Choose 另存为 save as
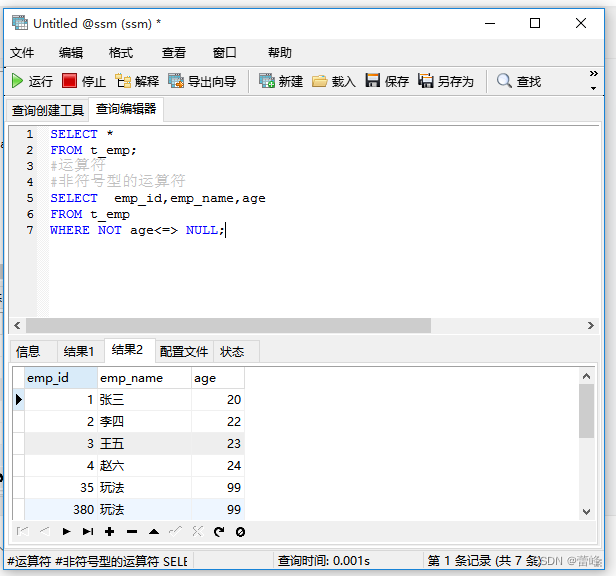 [446, 81]
